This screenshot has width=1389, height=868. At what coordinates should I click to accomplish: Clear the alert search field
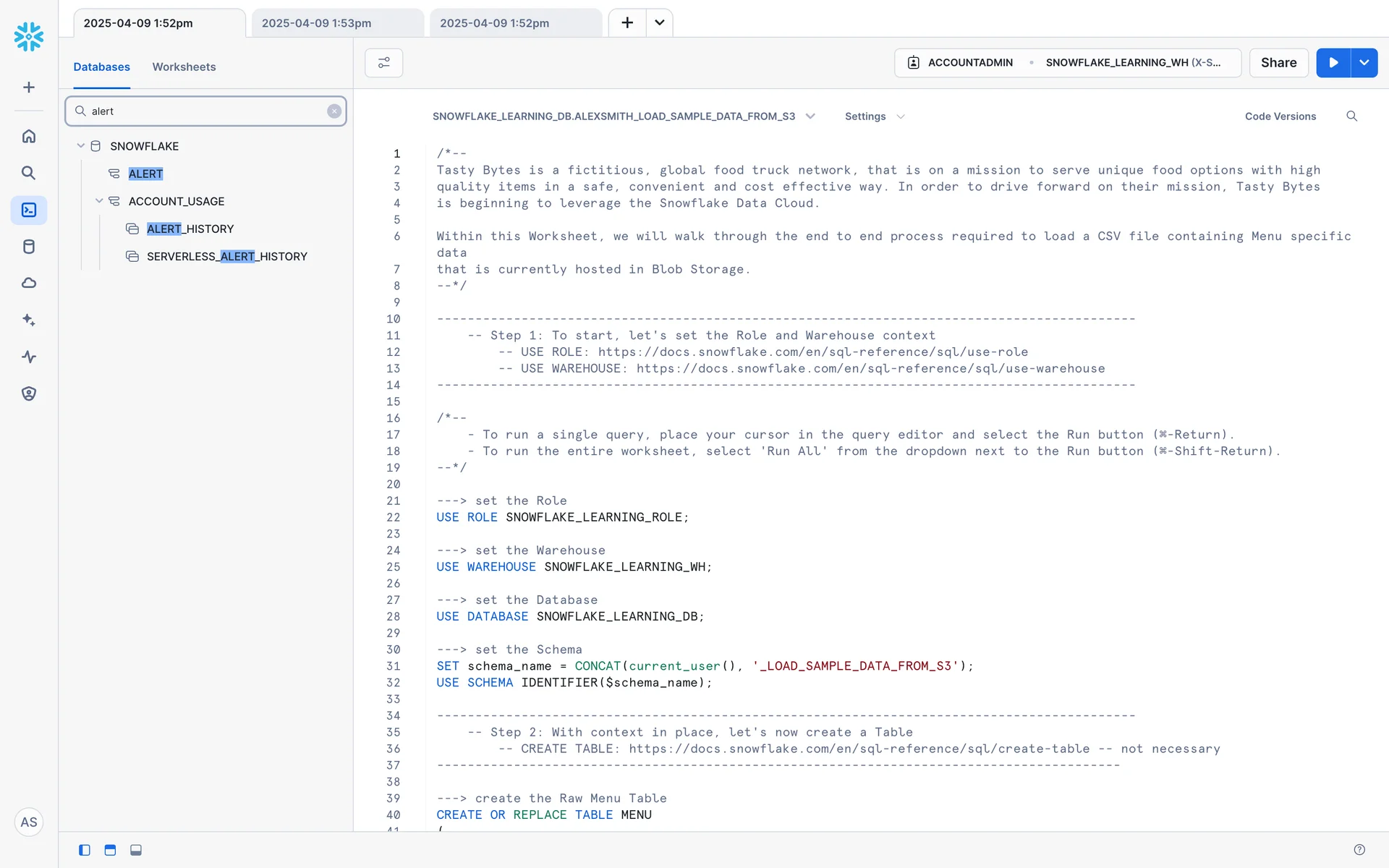[x=334, y=111]
